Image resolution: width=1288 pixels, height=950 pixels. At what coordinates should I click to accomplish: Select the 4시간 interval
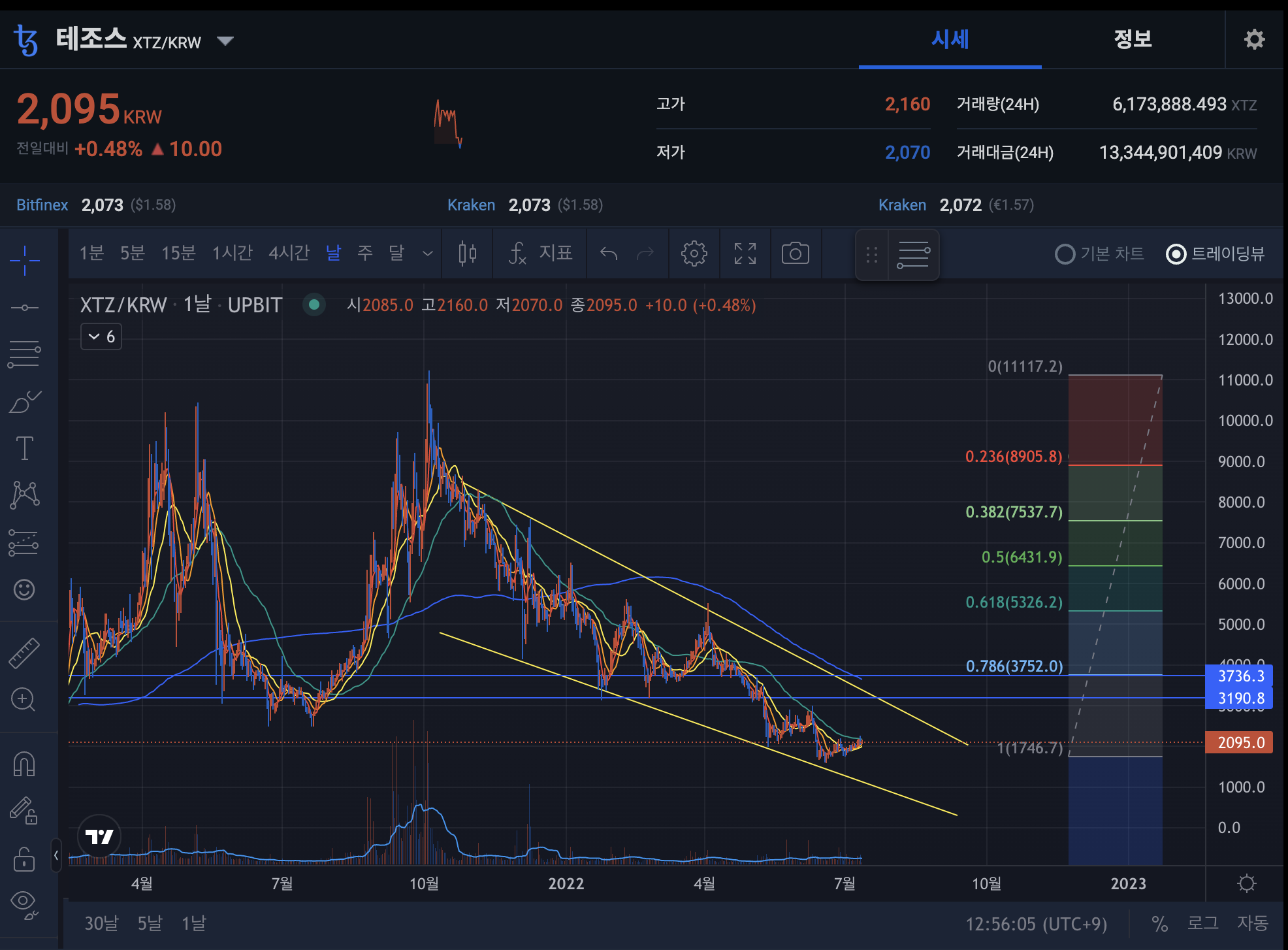tap(289, 253)
